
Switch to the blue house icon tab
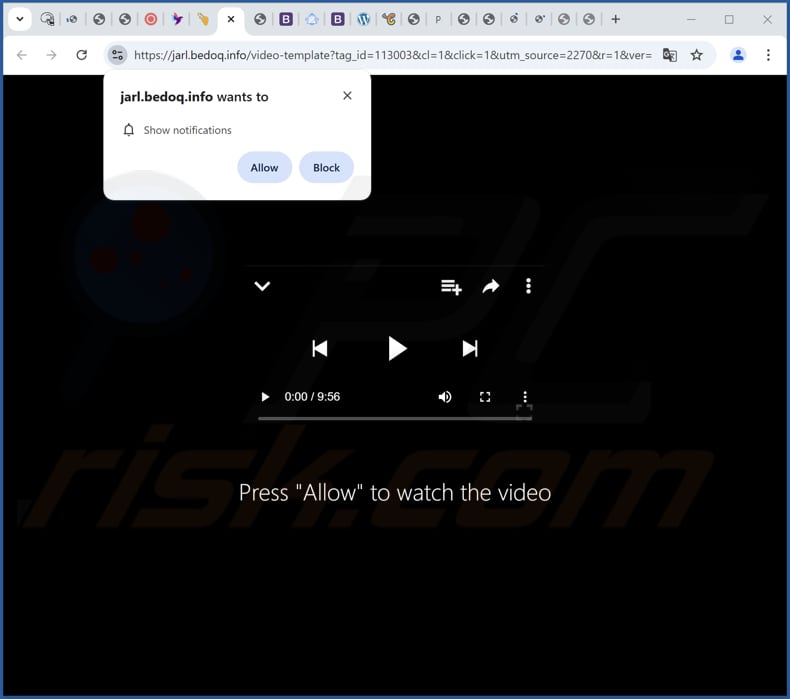click(312, 19)
